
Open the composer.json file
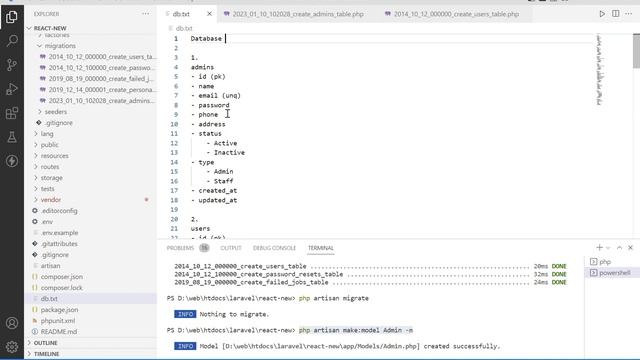pos(61,277)
